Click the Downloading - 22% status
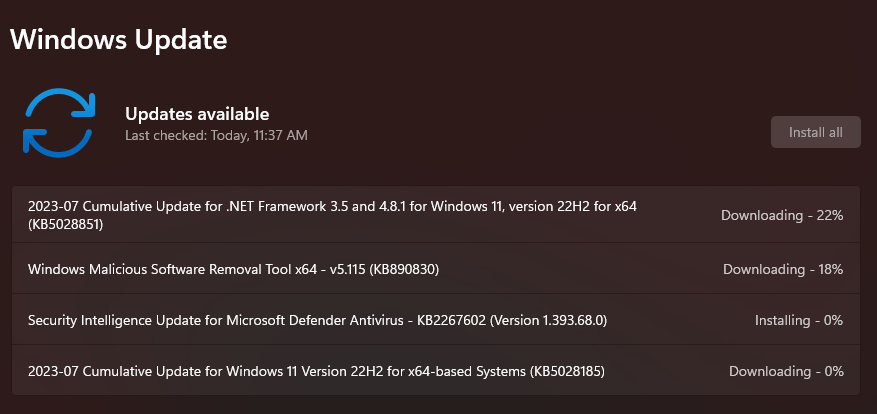This screenshot has height=414, width=877. click(x=782, y=215)
